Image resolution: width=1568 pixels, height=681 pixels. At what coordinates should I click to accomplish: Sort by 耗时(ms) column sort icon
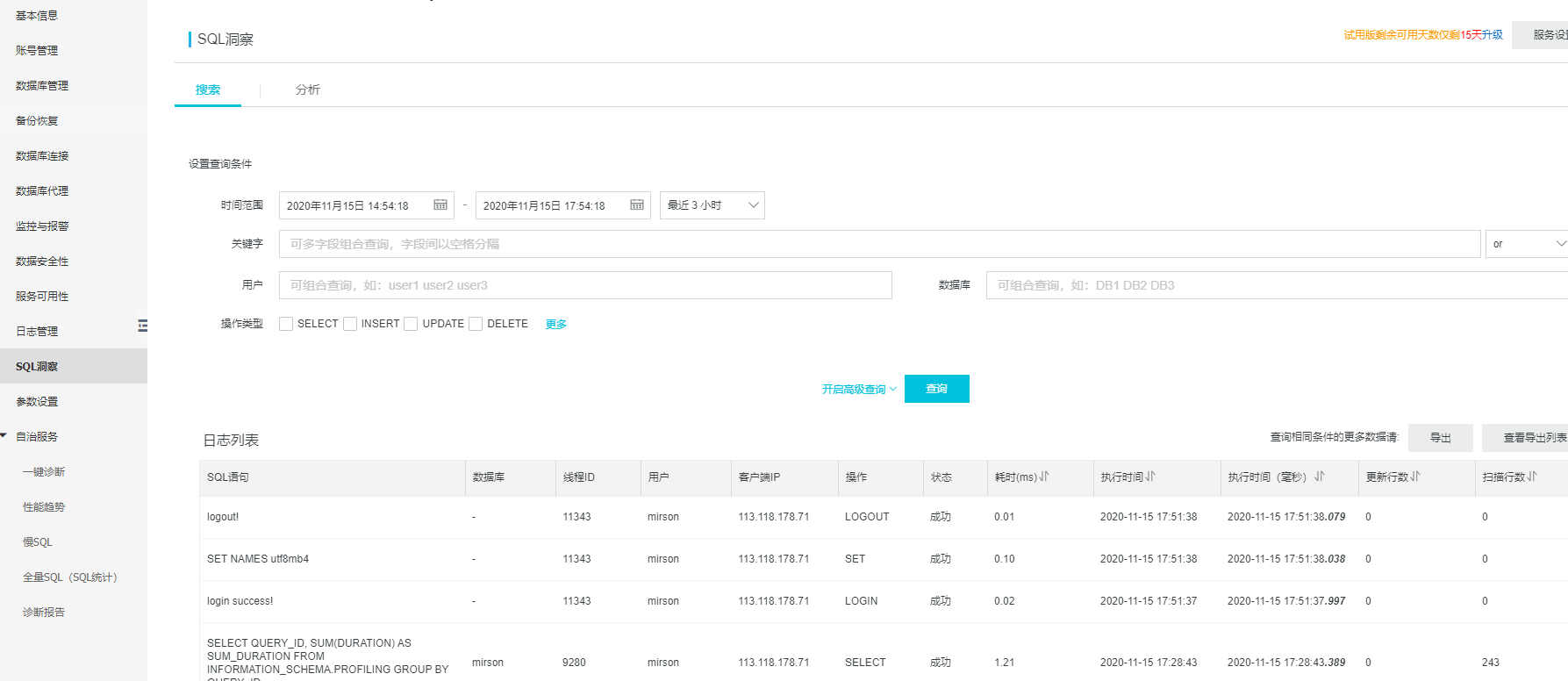pos(1044,477)
